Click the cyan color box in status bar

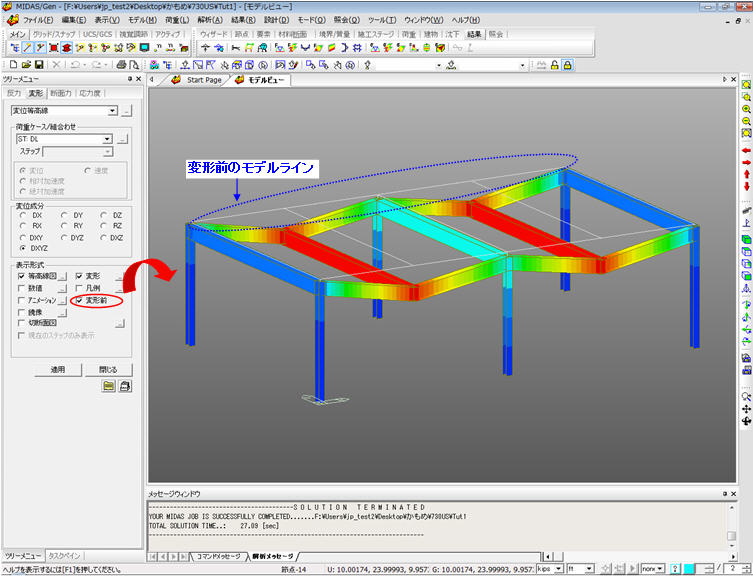coord(689,569)
